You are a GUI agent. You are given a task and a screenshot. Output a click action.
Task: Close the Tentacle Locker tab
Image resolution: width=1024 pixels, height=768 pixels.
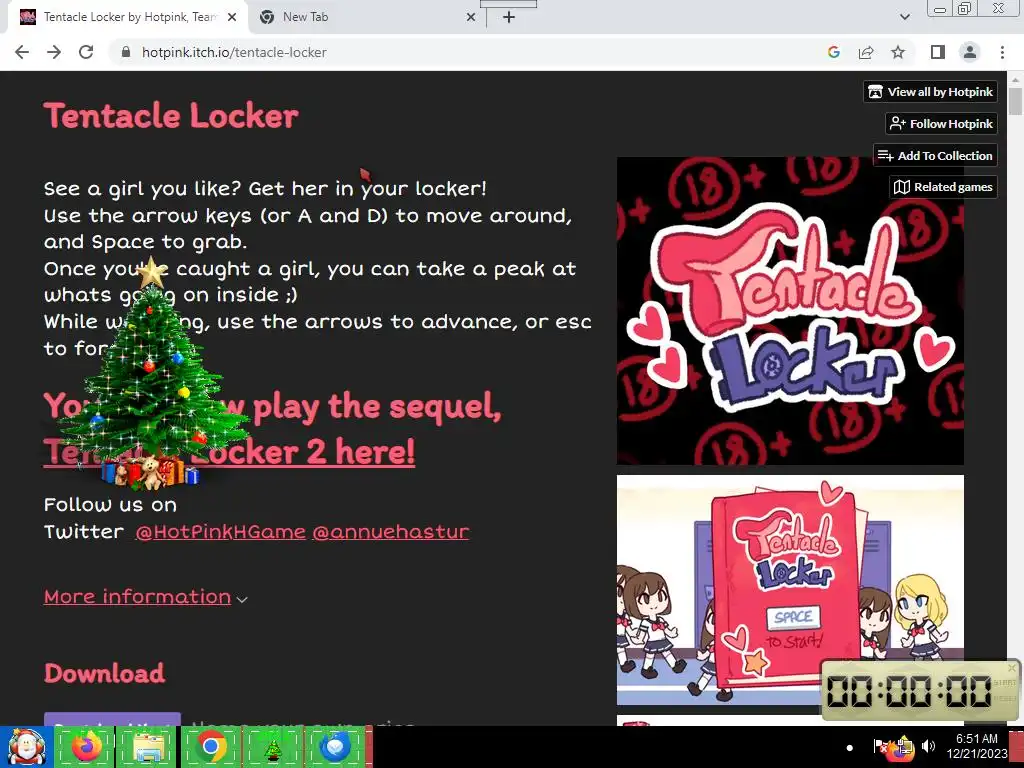pos(232,18)
